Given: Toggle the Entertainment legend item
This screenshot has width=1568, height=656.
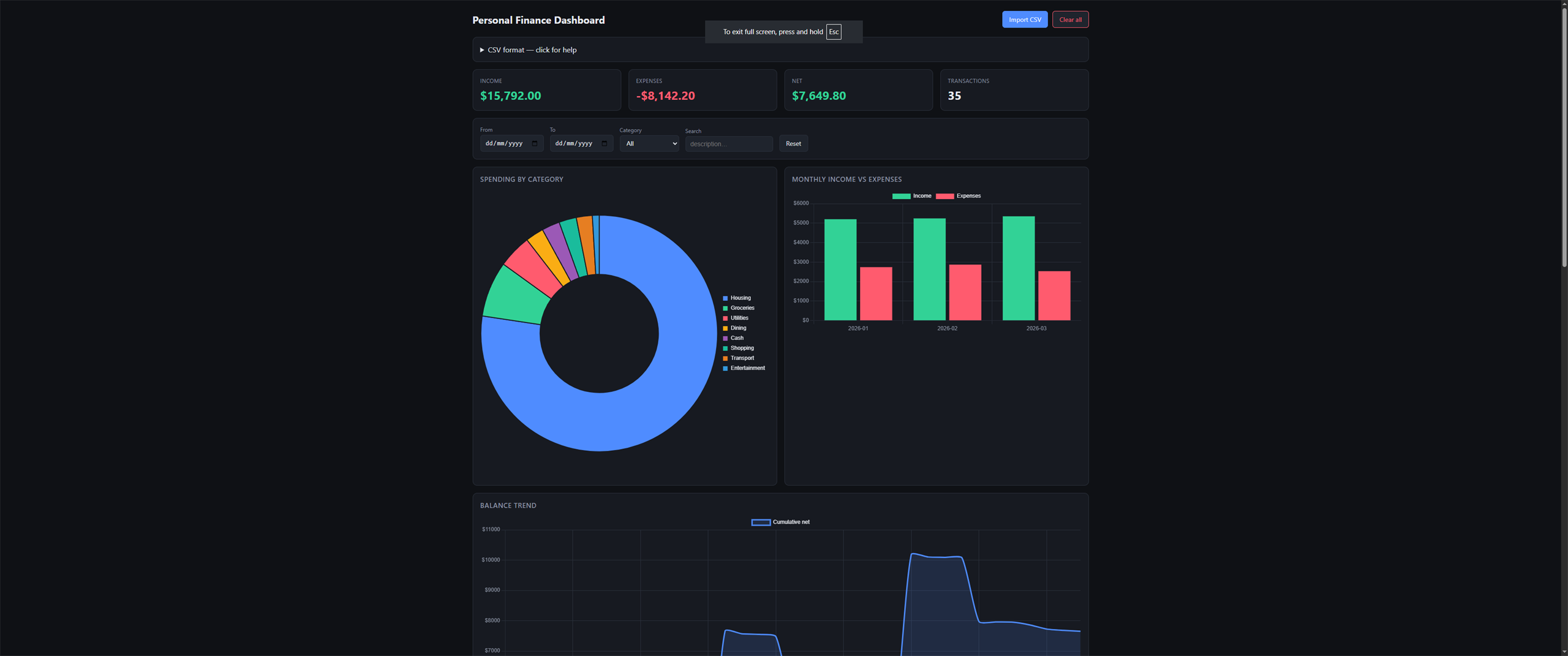Looking at the screenshot, I should (x=744, y=368).
